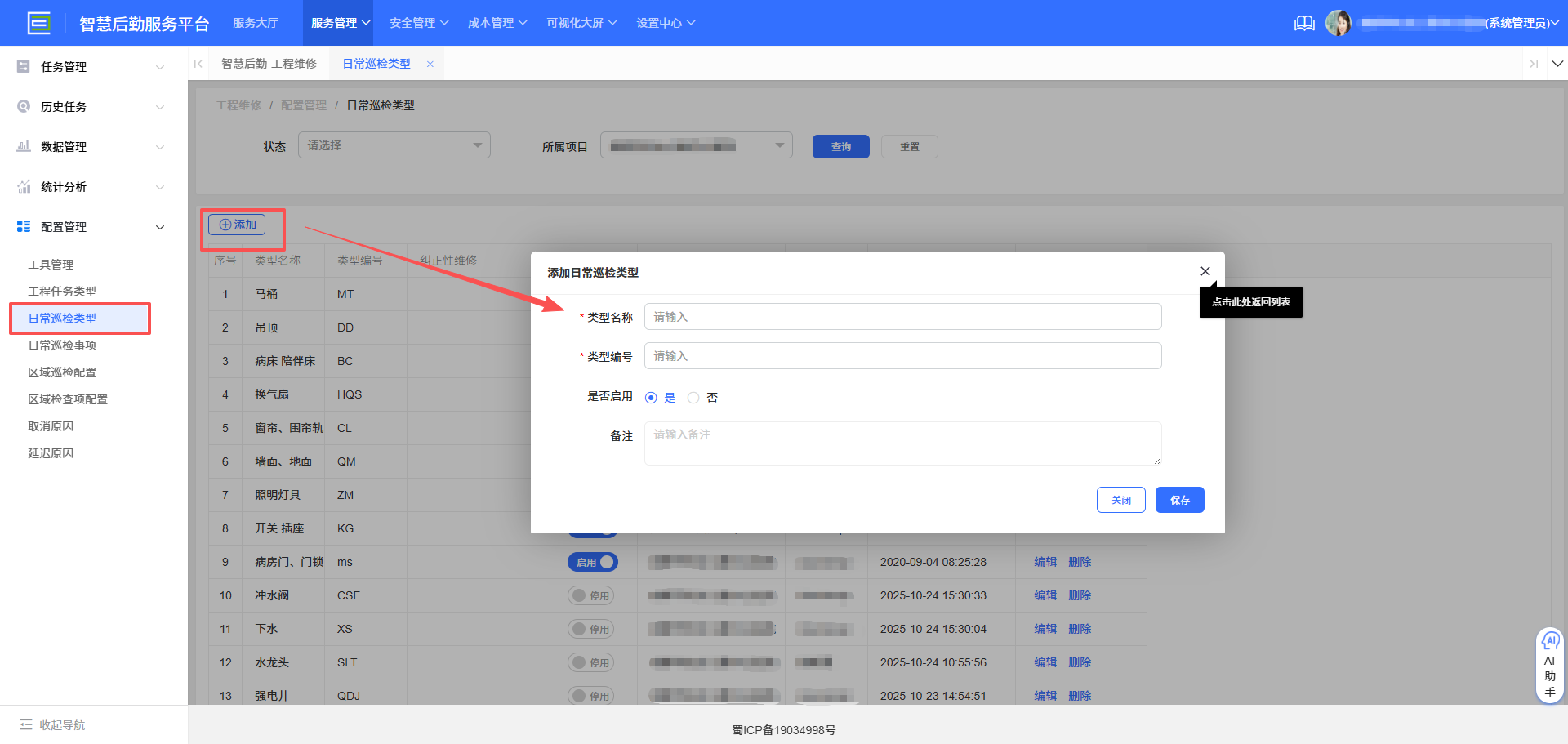Viewport: 1568px width, 744px height.
Task: Open the 设置中心 menu
Action: (x=666, y=23)
